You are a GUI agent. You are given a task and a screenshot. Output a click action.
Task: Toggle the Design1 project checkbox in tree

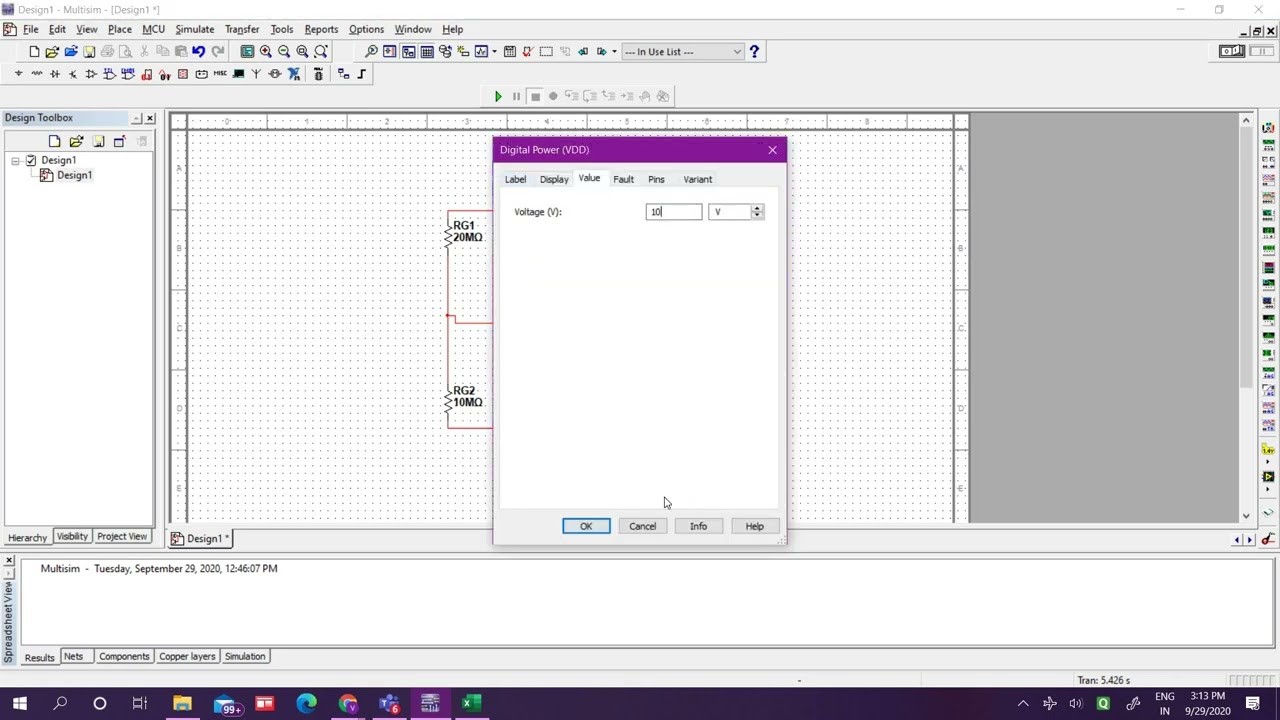coord(30,160)
